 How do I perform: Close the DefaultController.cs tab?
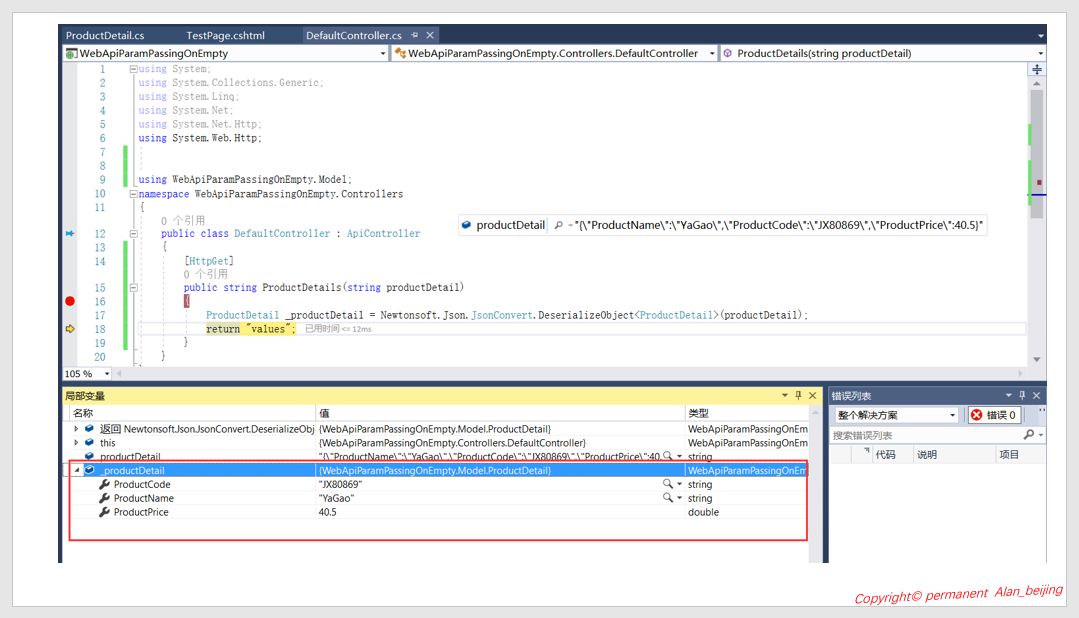click(x=429, y=35)
